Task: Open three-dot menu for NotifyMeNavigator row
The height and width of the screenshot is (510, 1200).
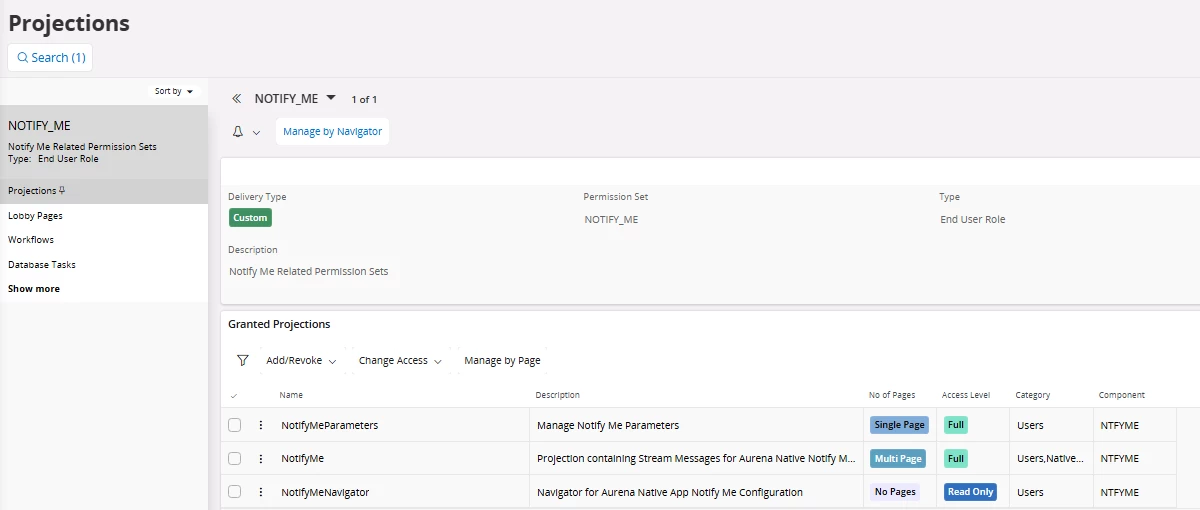Action: 261,492
